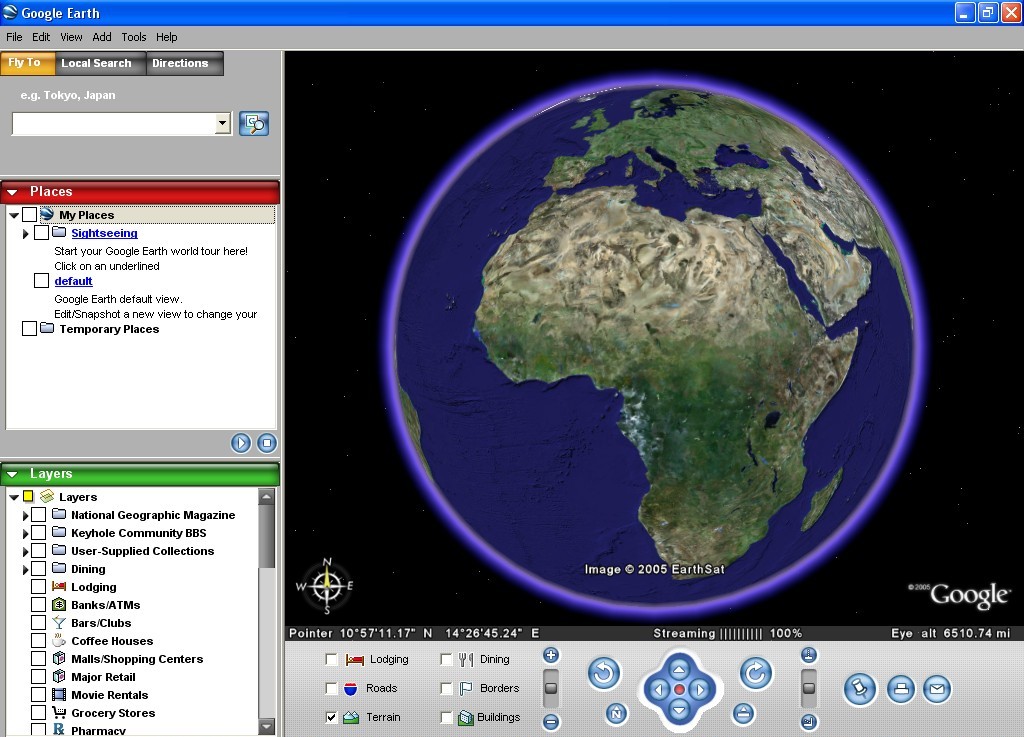Rotate the view clockwise
This screenshot has height=737, width=1024.
tap(756, 673)
